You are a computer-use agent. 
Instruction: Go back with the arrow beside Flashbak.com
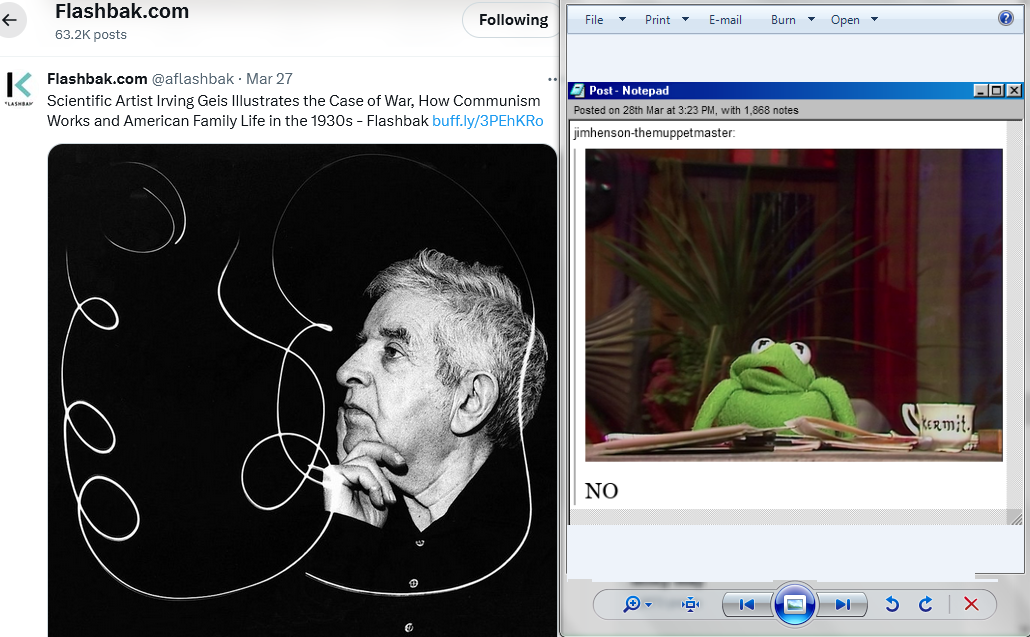point(10,20)
